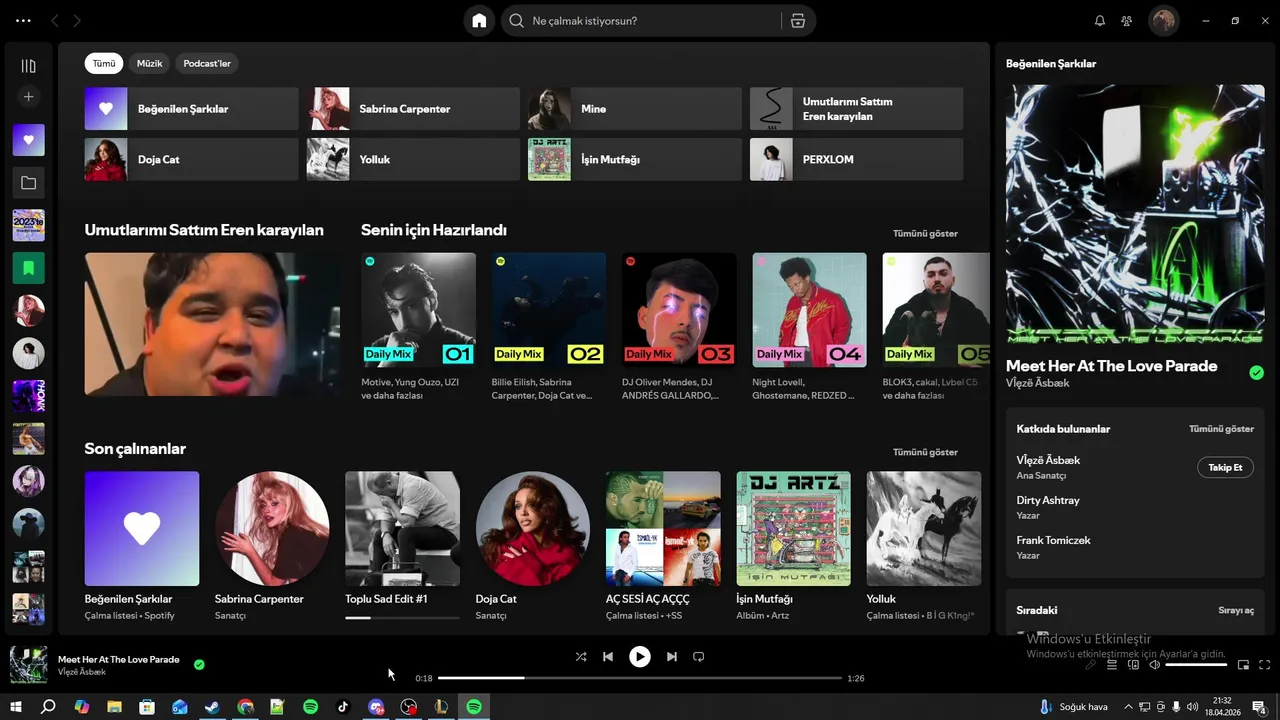Open the lyrics microphone icon
Viewport: 1280px width, 720px height.
[1091, 665]
